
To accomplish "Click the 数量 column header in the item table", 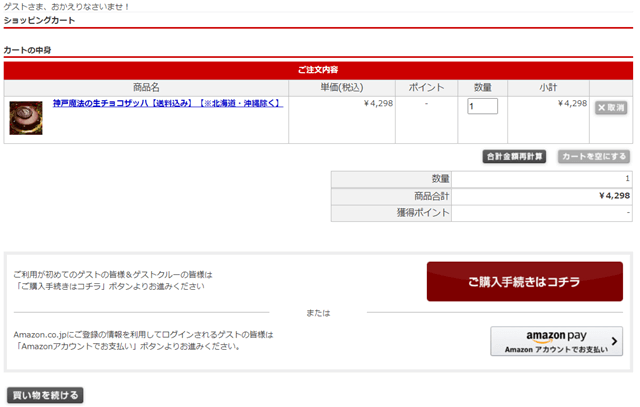I will (482, 87).
